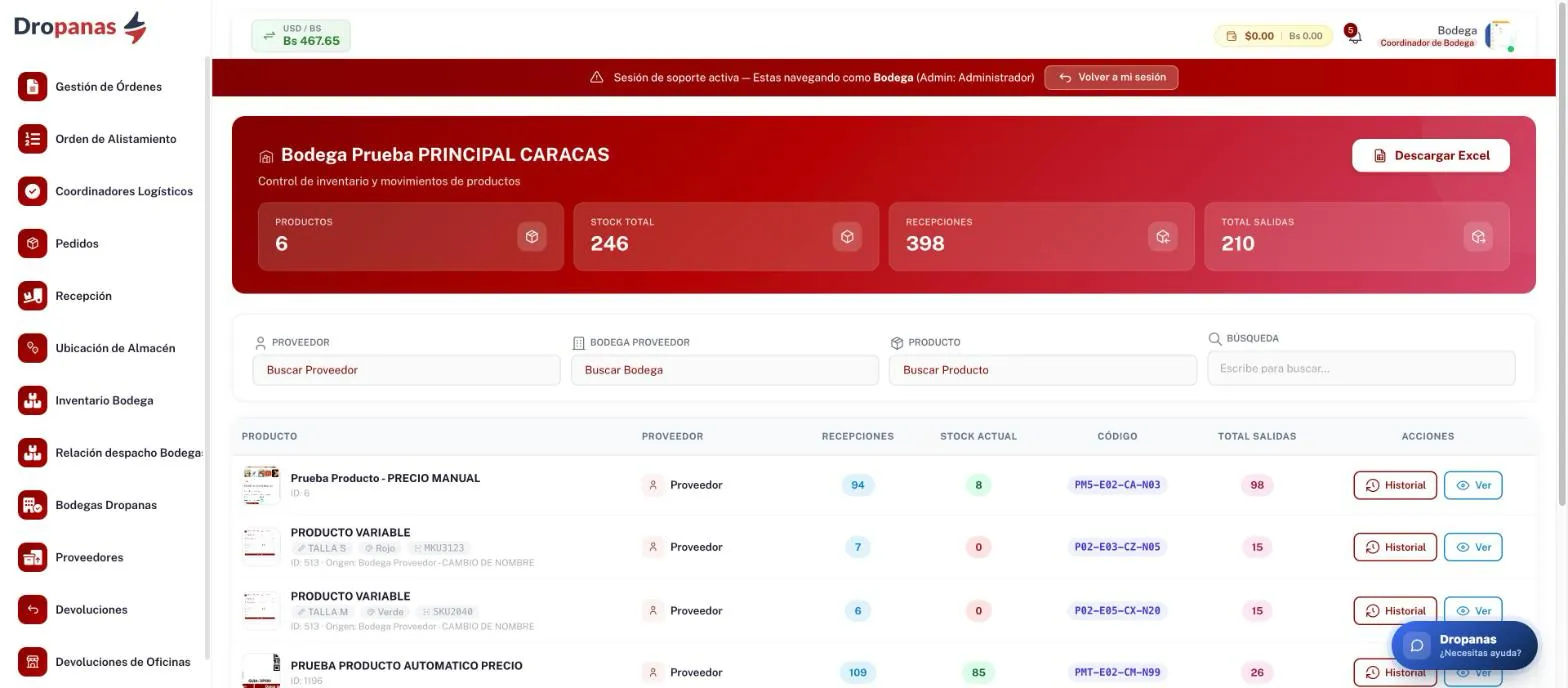1568x688 pixels.
Task: Go to Devoluciones menu item
Action: [x=91, y=610]
